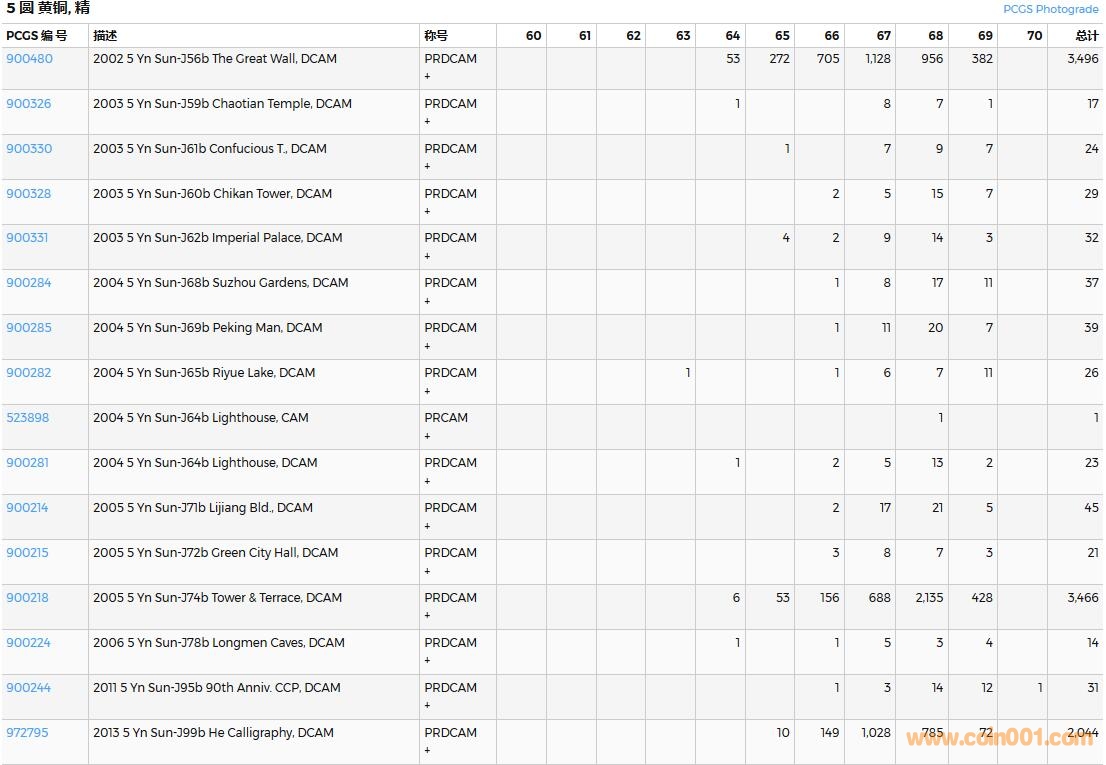
Task: Open the PCGS Photograde link
Action: [x=1050, y=9]
